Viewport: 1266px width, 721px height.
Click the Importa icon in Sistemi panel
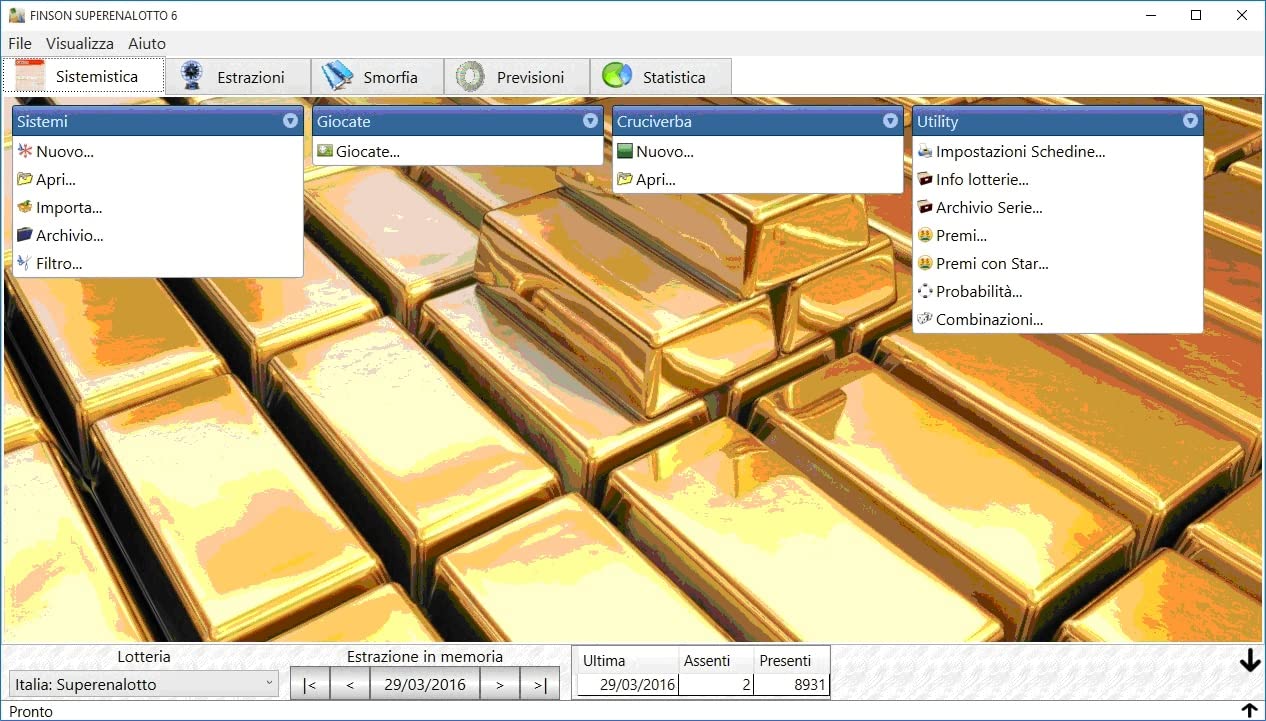click(x=25, y=208)
